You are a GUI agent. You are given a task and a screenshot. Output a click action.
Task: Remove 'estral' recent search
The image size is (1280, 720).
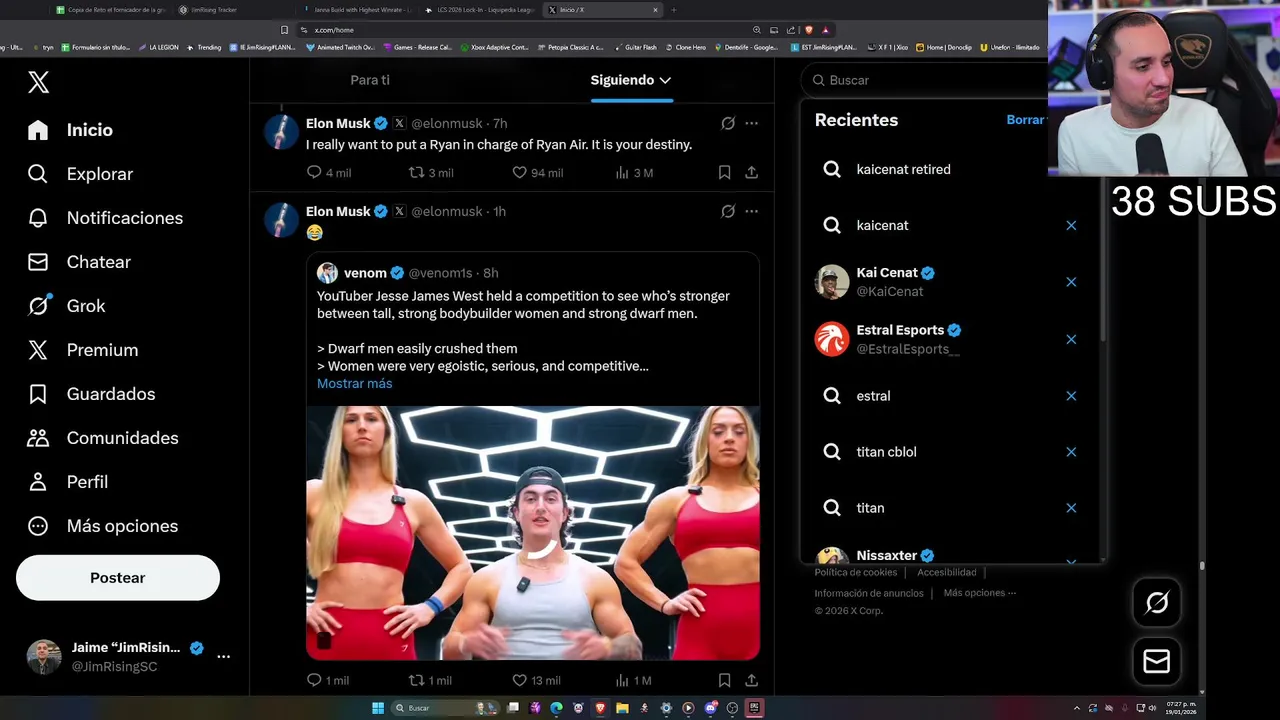coord(1071,396)
